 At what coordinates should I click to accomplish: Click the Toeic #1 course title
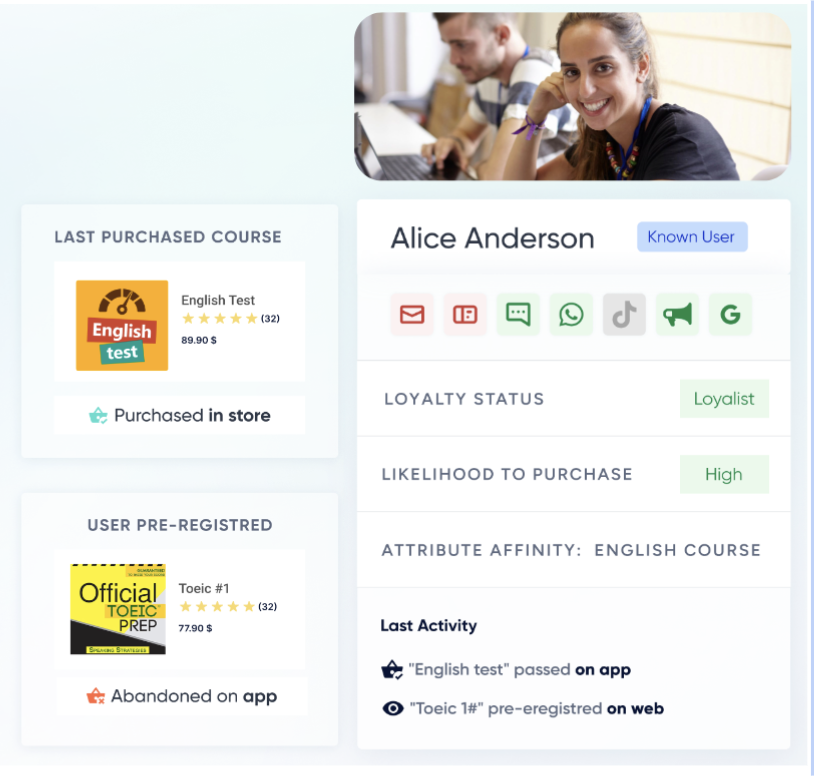tap(204, 588)
